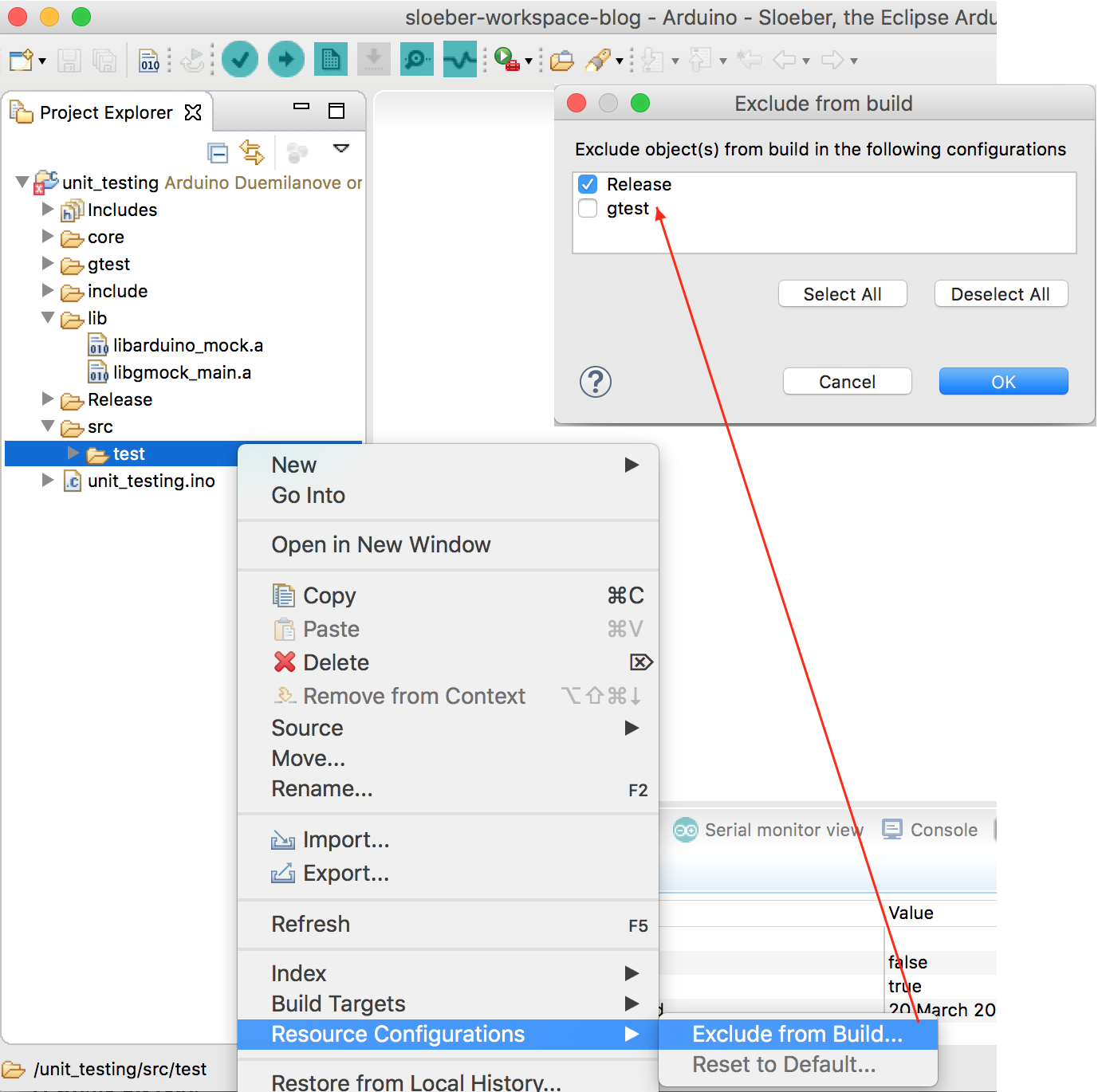1098x1092 pixels.
Task: Switch to the Console view
Action: 945,829
